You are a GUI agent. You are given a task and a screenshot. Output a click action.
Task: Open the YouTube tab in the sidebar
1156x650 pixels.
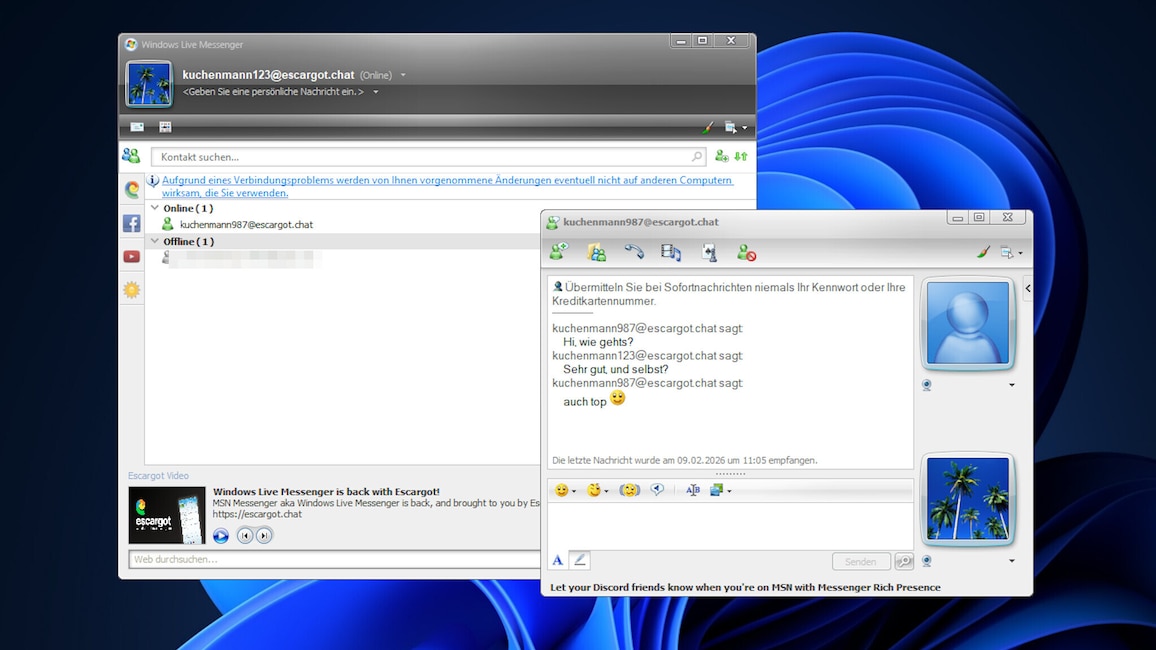pyautogui.click(x=132, y=256)
